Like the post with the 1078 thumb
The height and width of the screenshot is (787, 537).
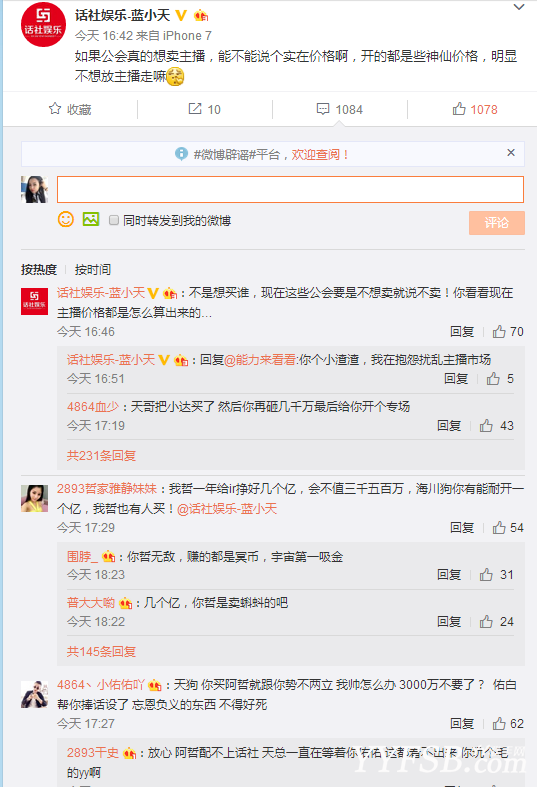[x=475, y=109]
